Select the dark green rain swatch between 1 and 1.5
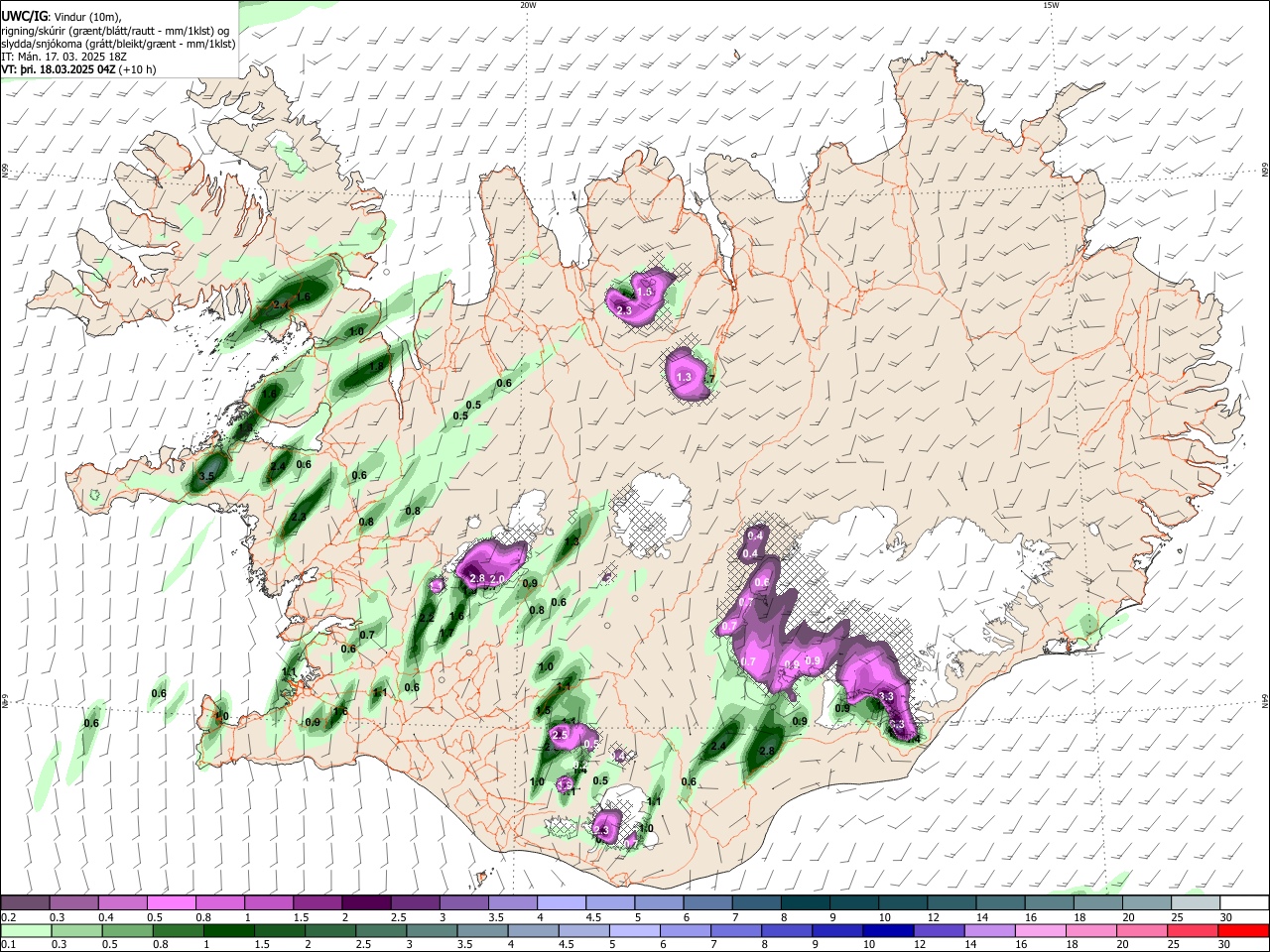The height and width of the screenshot is (952, 1270). pyautogui.click(x=228, y=930)
